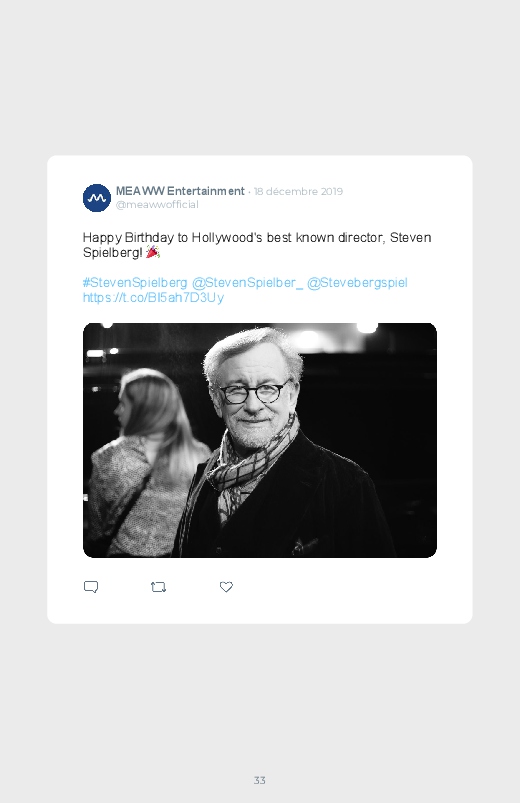Click the retweet arrows icon
520x803 pixels.
click(158, 587)
